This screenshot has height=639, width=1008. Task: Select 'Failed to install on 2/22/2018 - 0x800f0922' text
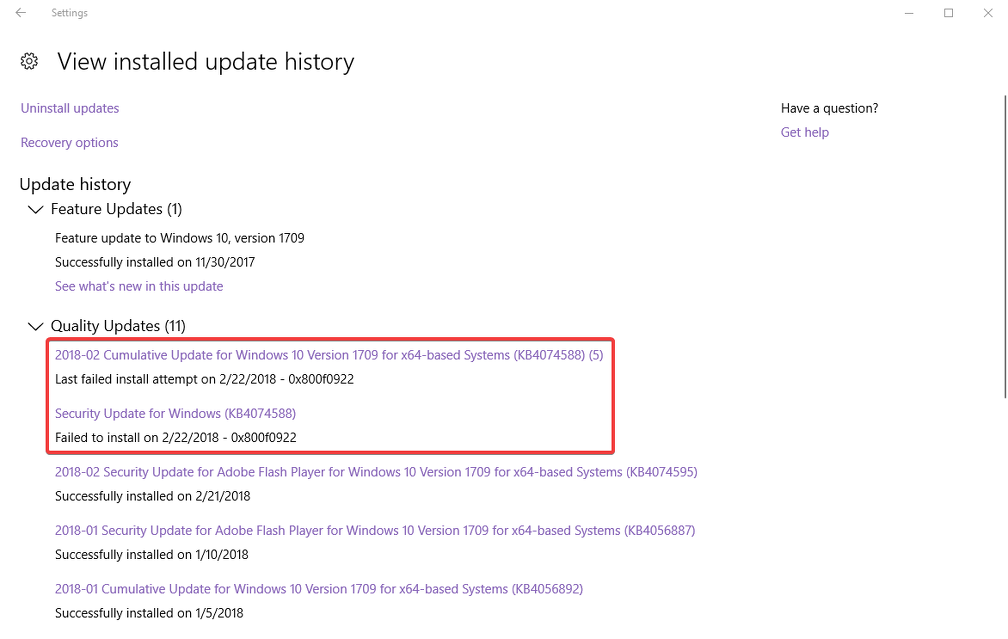pos(176,438)
